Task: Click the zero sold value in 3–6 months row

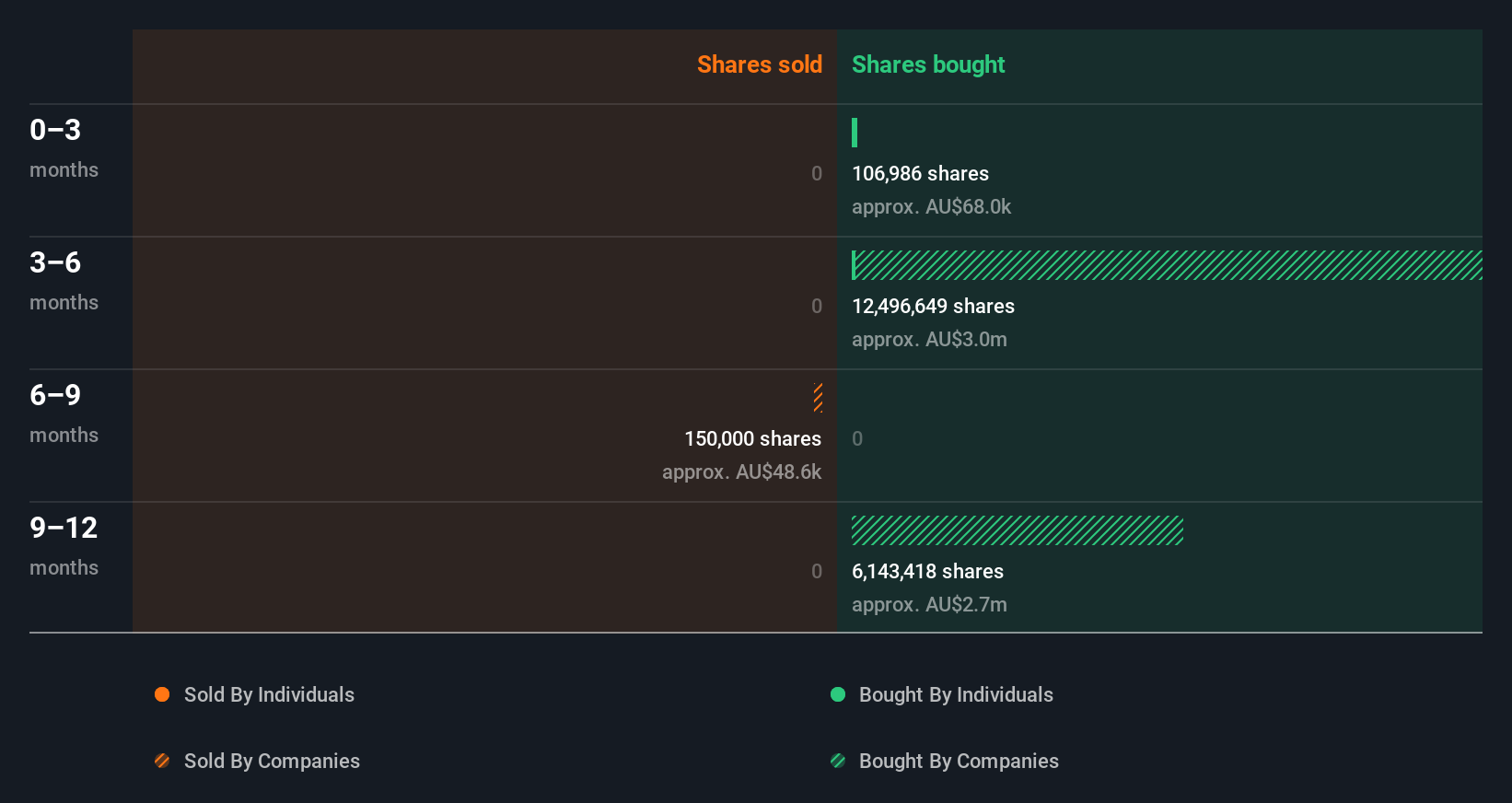Action: coord(817,306)
